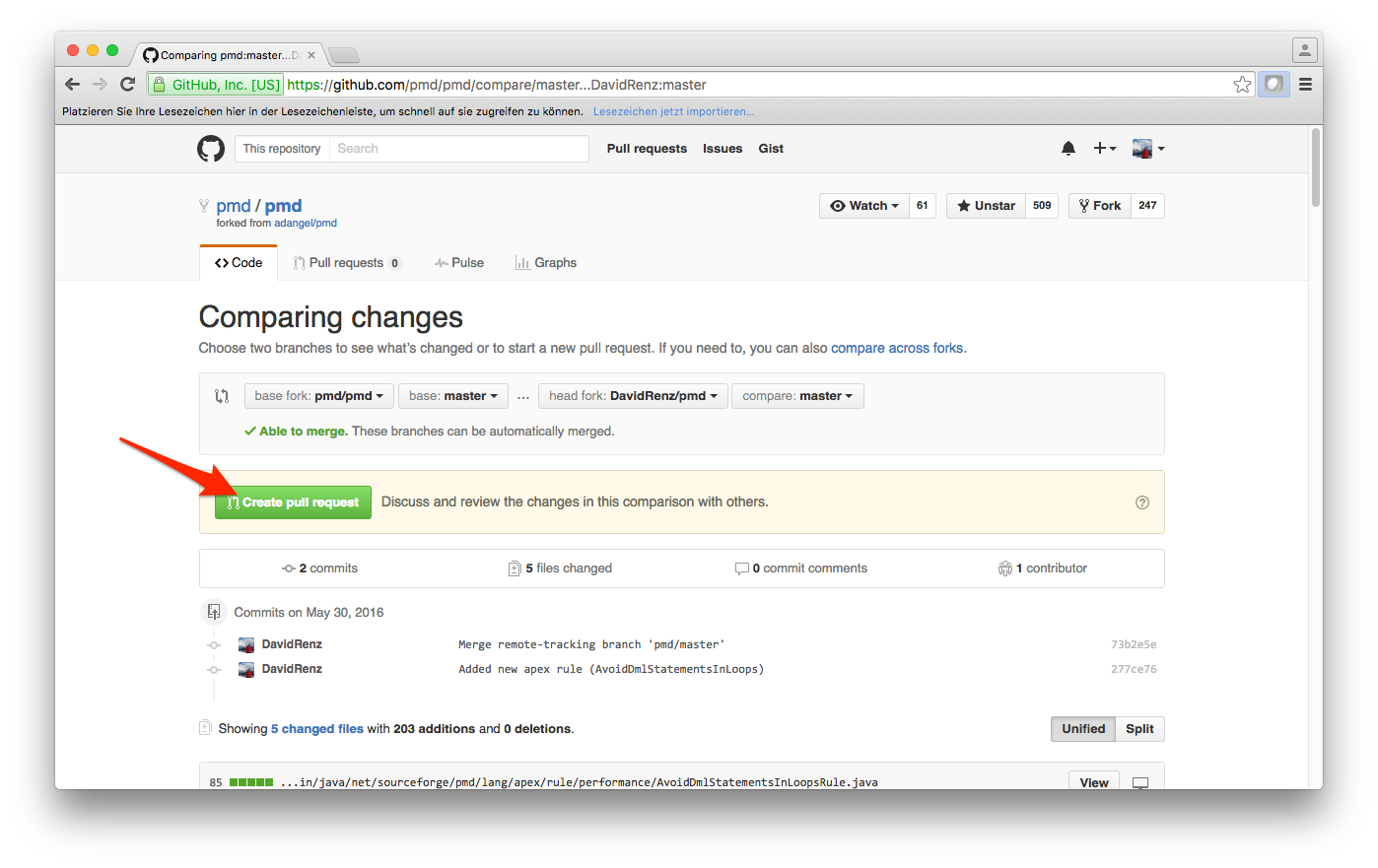Open base: master dropdown

point(453,396)
